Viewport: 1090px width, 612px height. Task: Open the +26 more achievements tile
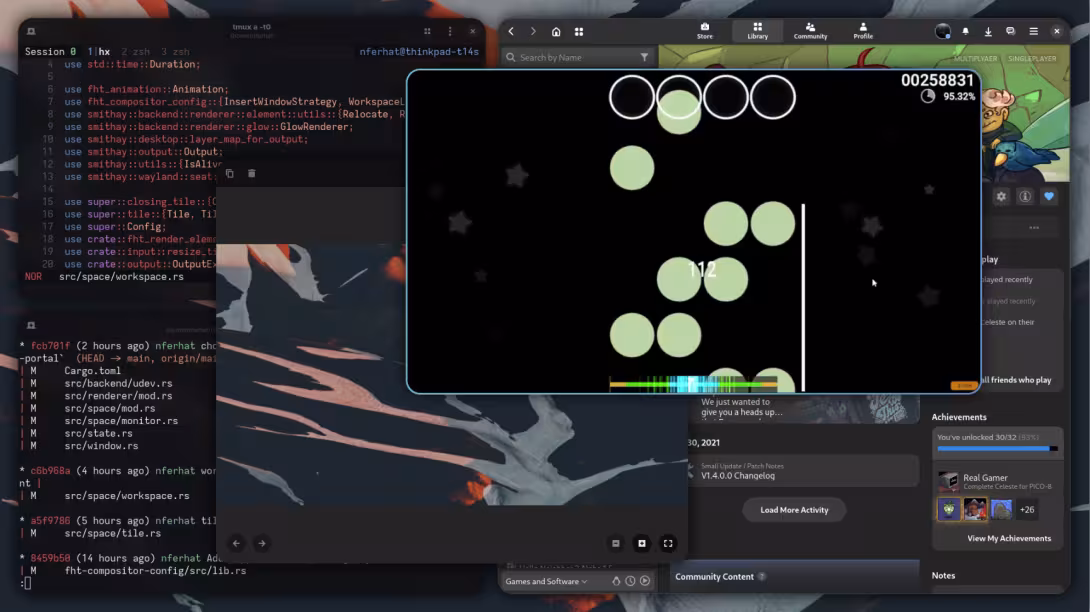[1027, 509]
